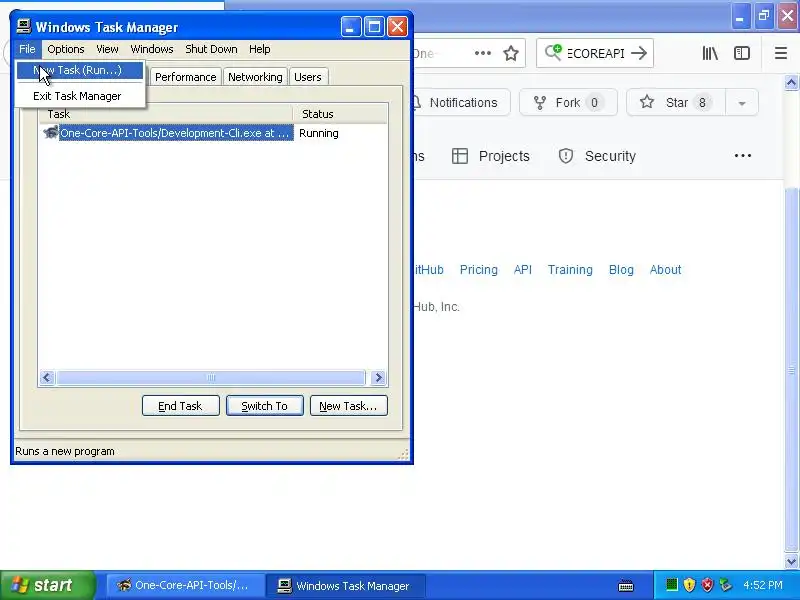Expand the Star dropdown arrow
800x600 pixels.
click(x=742, y=103)
